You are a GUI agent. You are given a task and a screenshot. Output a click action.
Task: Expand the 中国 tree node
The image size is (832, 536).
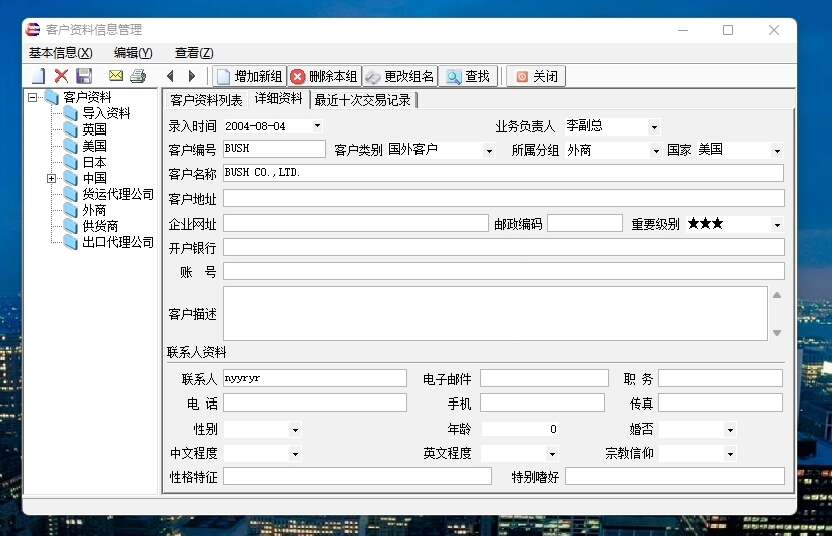[51, 178]
